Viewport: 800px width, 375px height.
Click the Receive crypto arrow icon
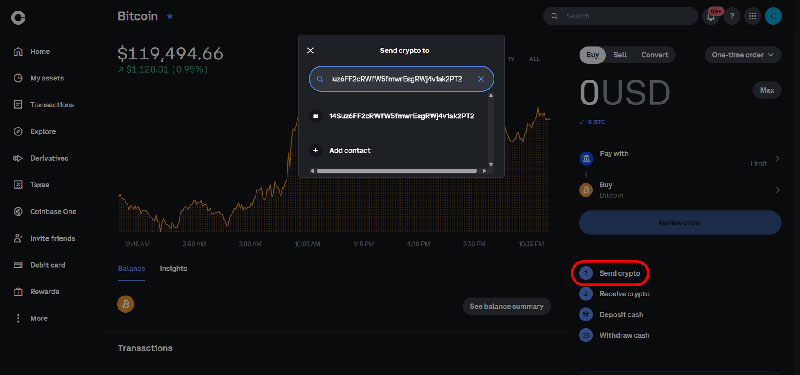[586, 294]
